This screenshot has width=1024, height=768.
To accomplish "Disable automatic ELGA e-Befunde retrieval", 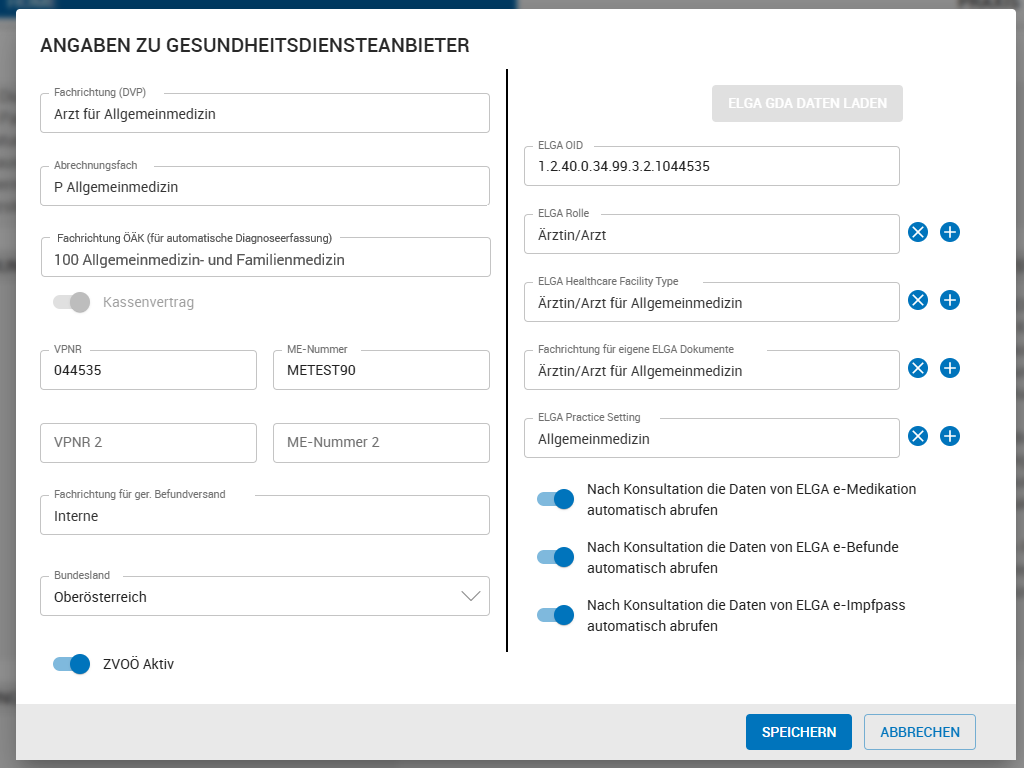I will click(555, 557).
